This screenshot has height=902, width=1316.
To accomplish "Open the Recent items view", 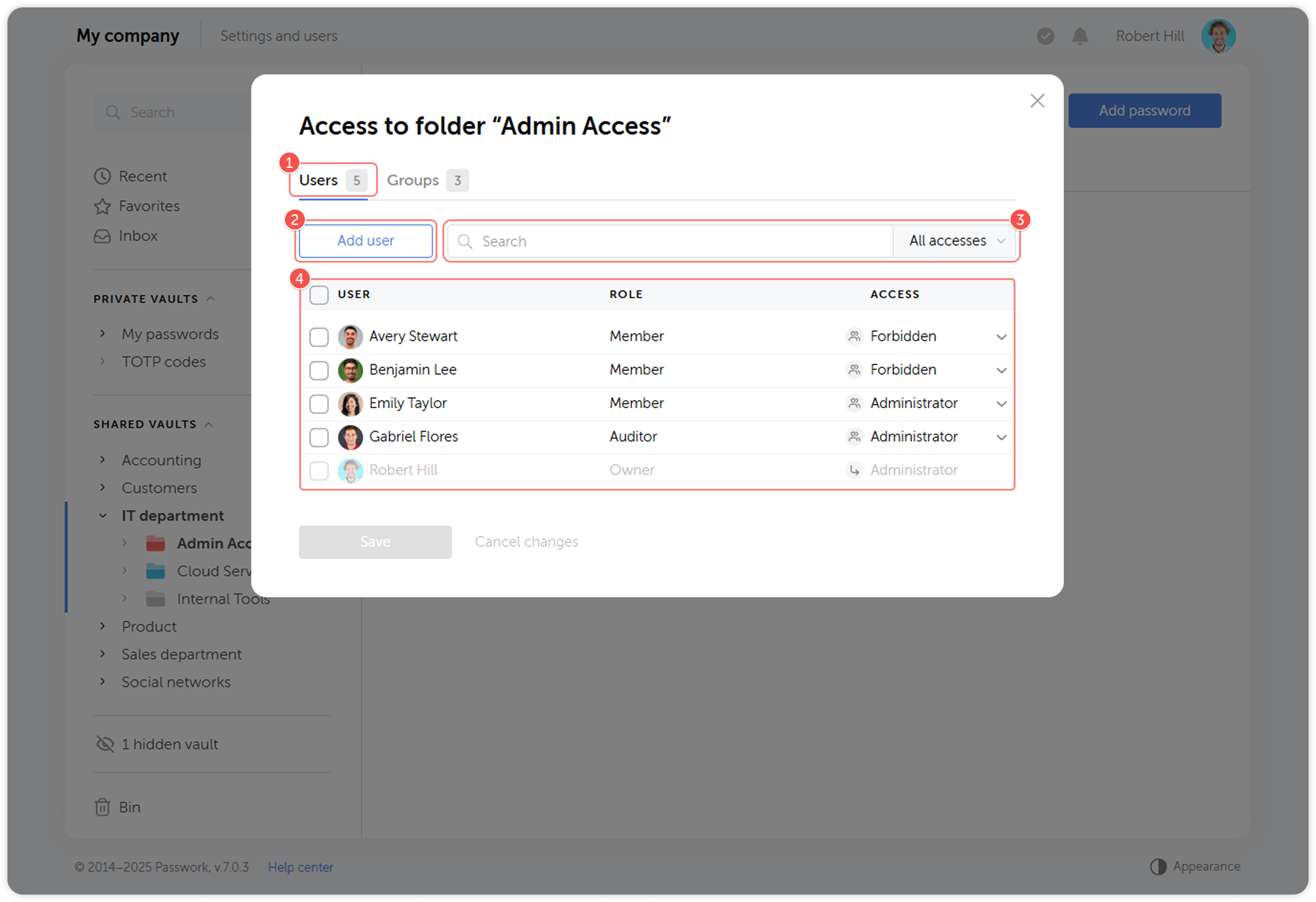I will (142, 176).
